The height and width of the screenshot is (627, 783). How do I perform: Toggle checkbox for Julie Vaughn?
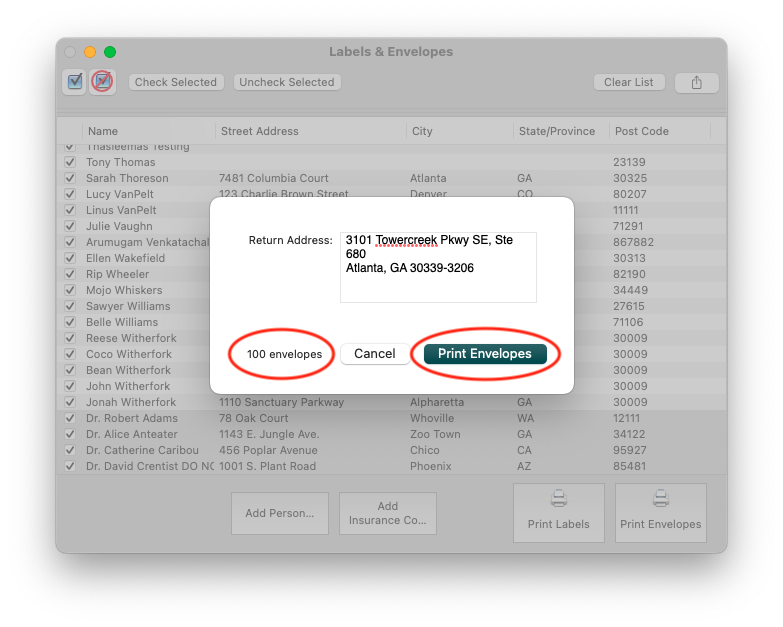click(x=70, y=226)
